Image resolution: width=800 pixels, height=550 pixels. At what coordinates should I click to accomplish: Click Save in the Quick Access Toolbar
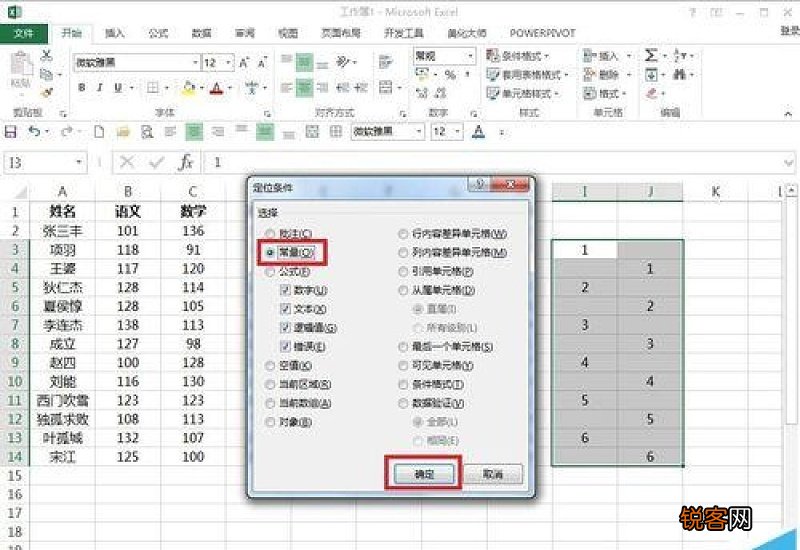[10, 132]
